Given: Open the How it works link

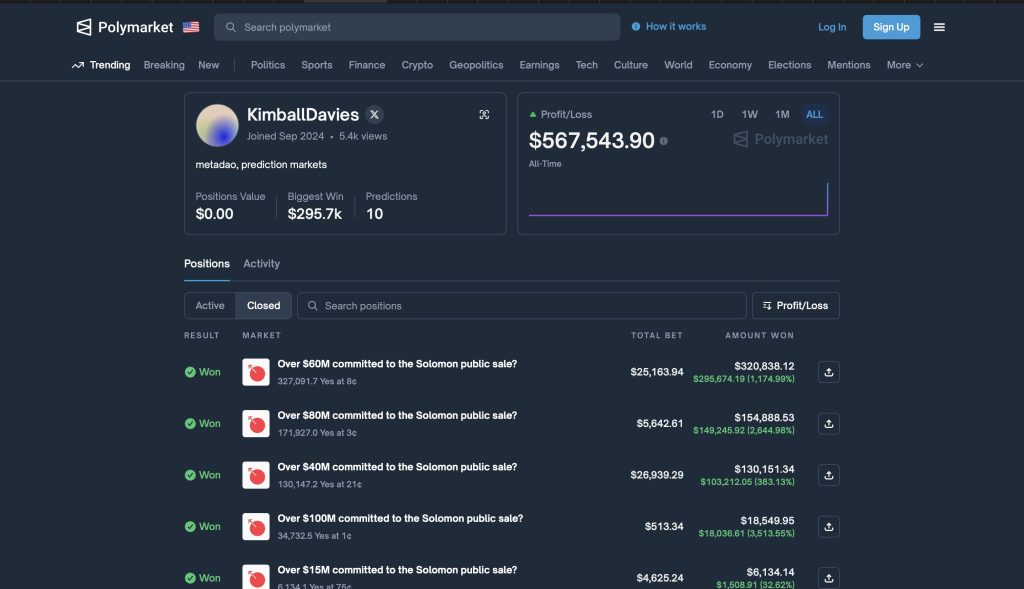Looking at the screenshot, I should [x=669, y=27].
